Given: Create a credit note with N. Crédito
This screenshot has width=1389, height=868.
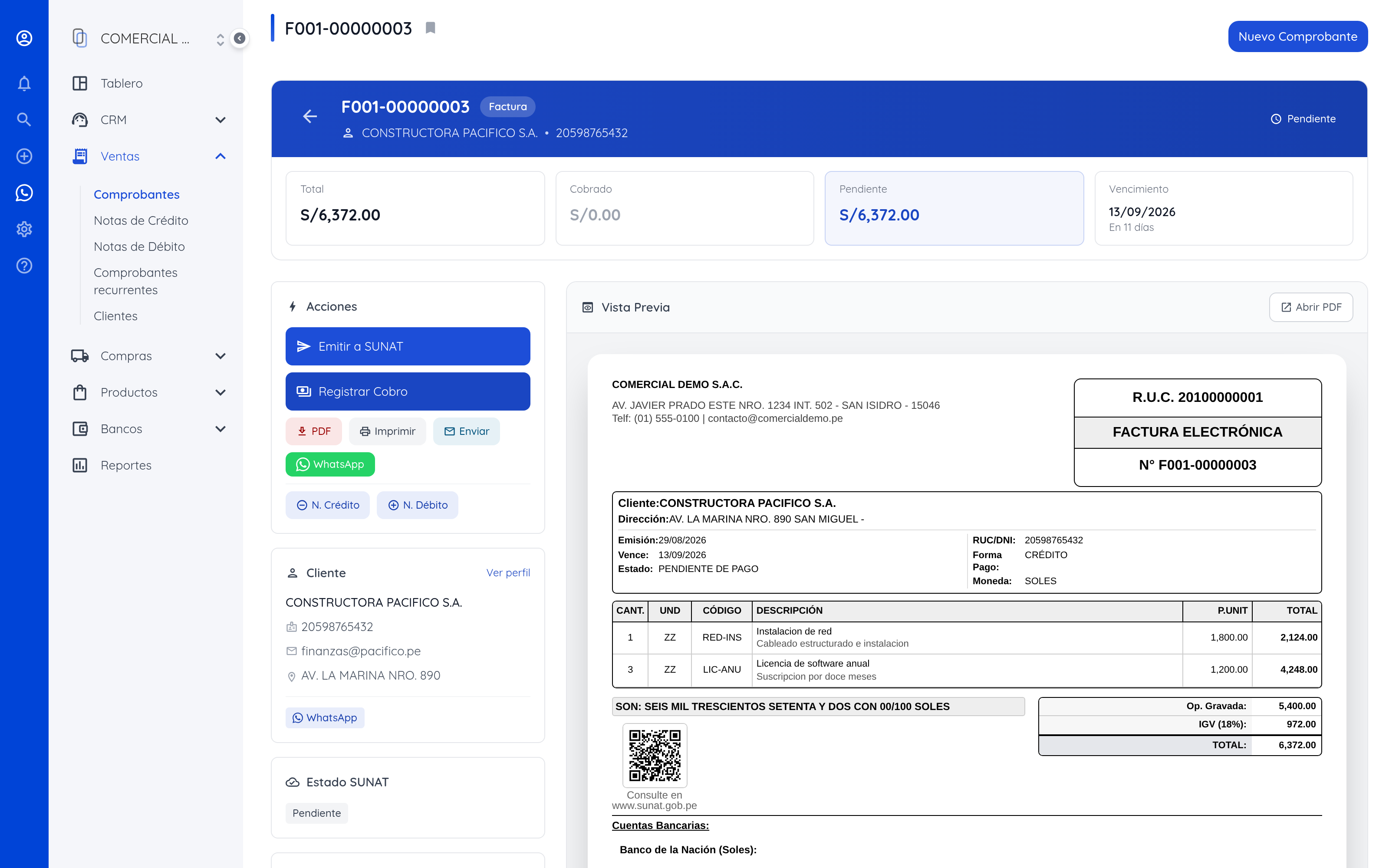Looking at the screenshot, I should 328,505.
